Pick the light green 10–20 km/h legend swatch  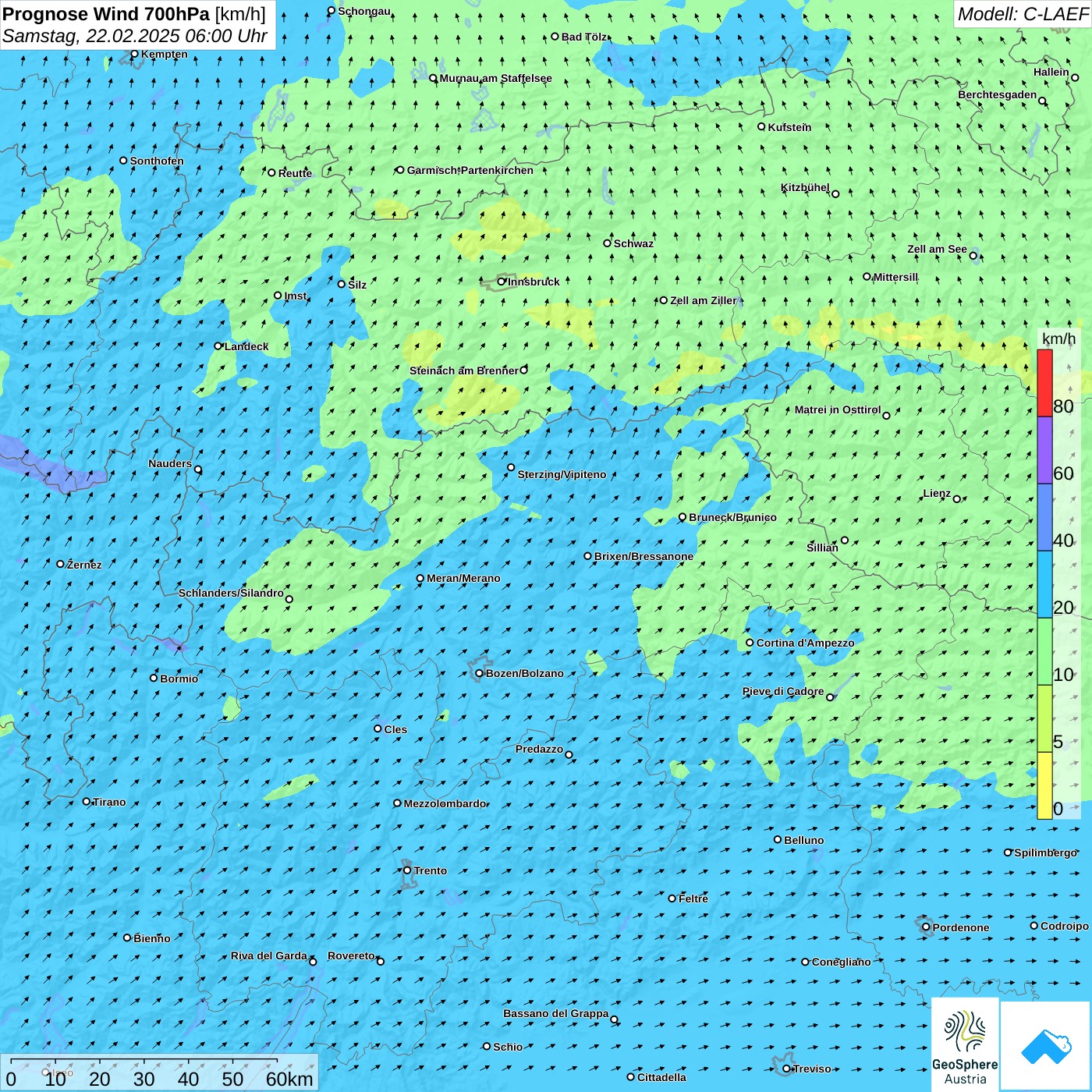(x=1044, y=651)
